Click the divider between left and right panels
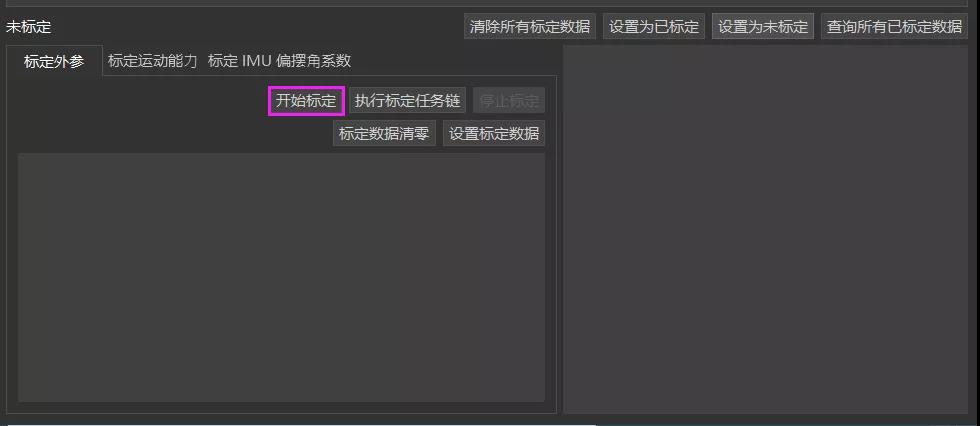Screen dimensions: 980x426 (x=560, y=229)
